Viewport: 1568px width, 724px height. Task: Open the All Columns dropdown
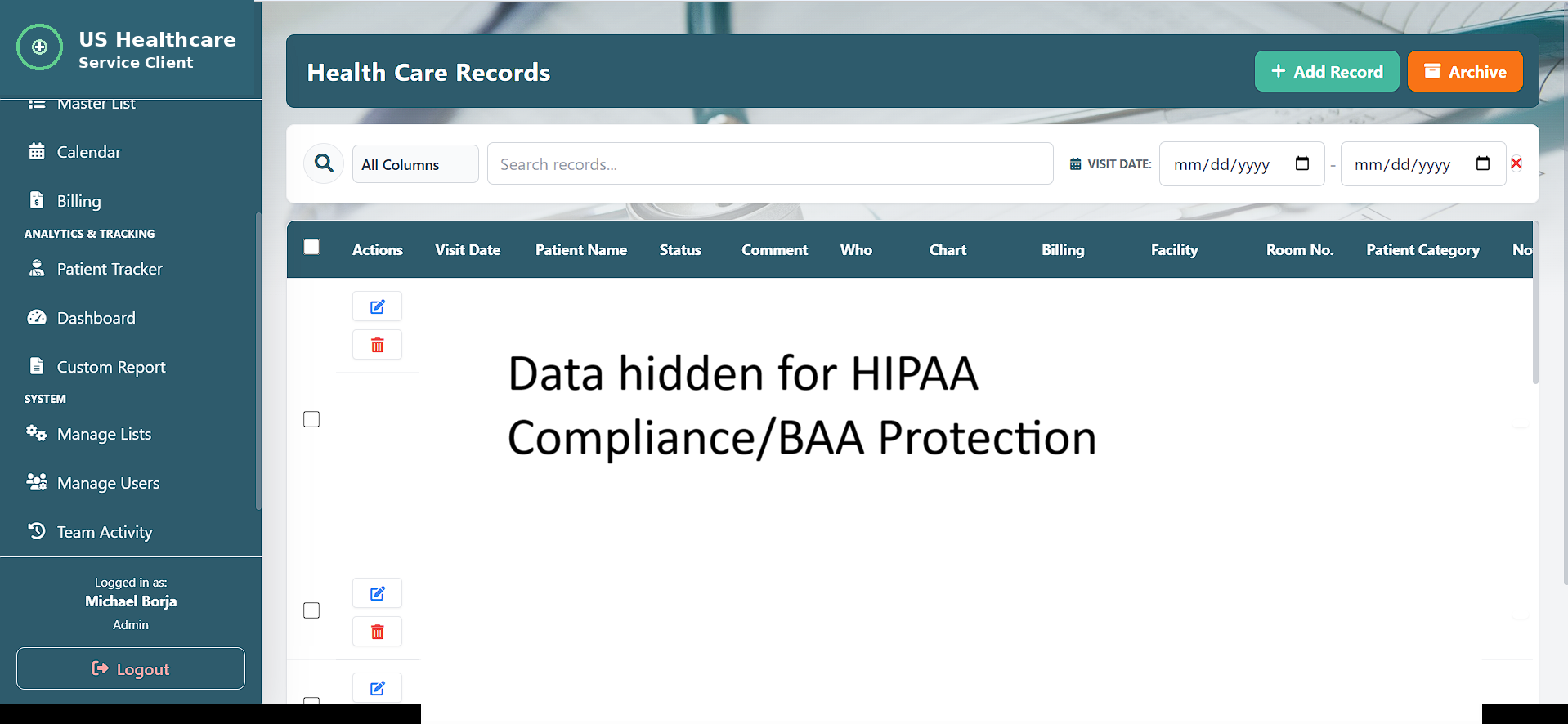tap(415, 164)
